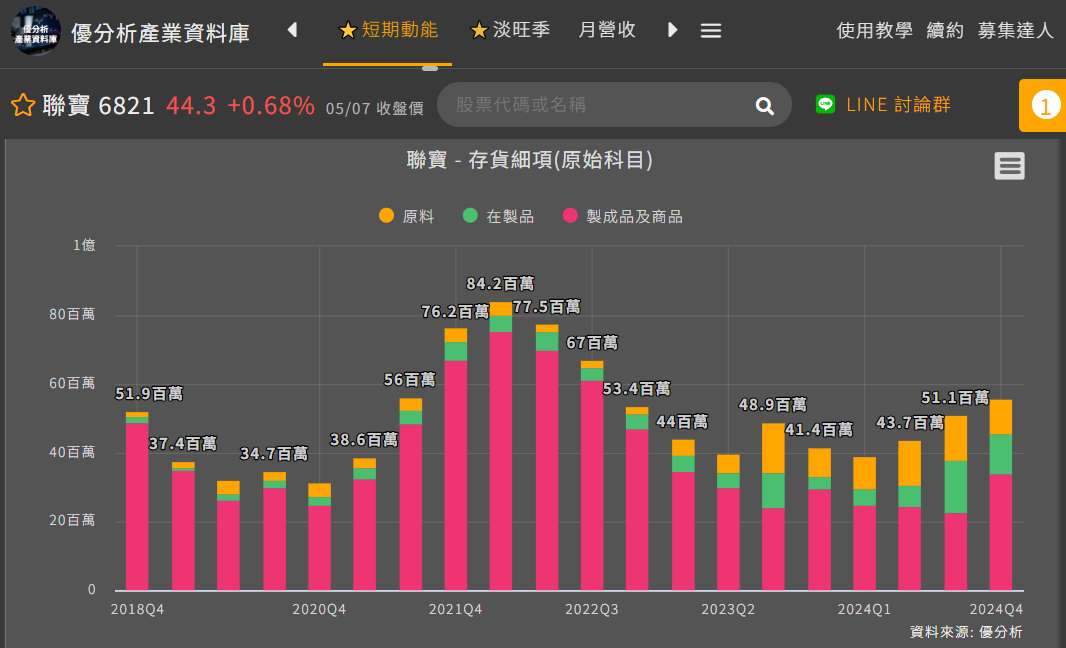Open the hamburger menu beside 月營收
Image resolution: width=1066 pixels, height=648 pixels.
(711, 31)
